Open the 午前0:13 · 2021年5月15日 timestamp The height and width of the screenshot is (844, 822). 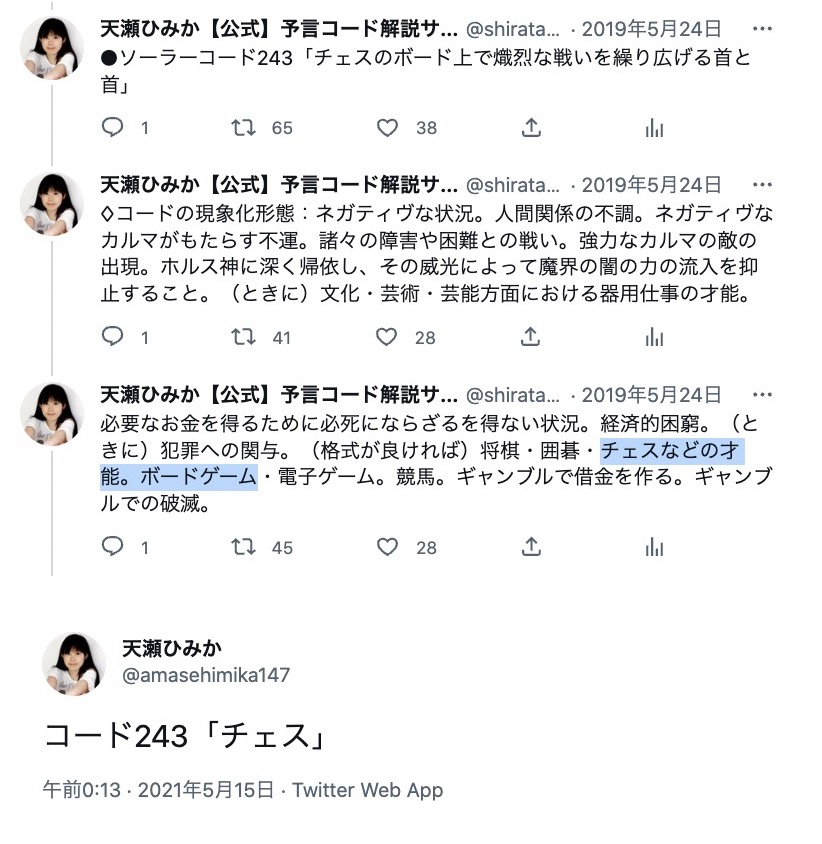coord(159,790)
